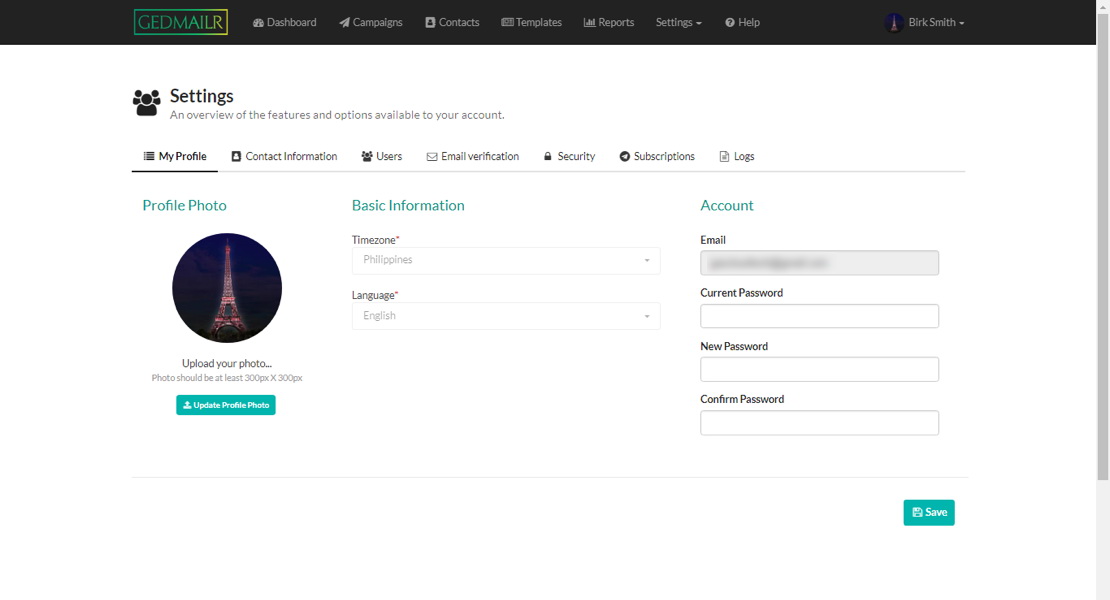The height and width of the screenshot is (600, 1110).
Task: Click the GEDMAILR logo
Action: click(x=181, y=22)
